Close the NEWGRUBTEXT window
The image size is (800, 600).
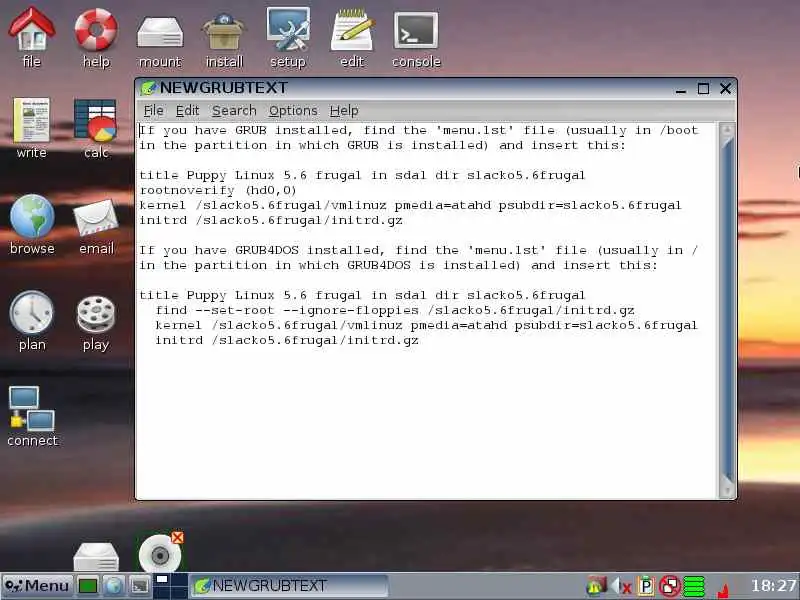coord(725,88)
